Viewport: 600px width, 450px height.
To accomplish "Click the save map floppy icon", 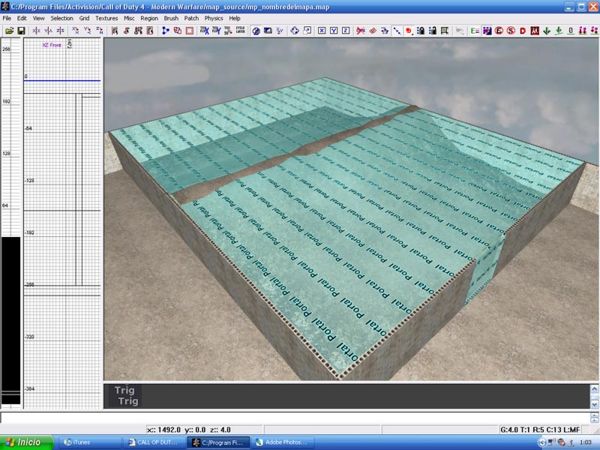I will pyautogui.click(x=21, y=31).
